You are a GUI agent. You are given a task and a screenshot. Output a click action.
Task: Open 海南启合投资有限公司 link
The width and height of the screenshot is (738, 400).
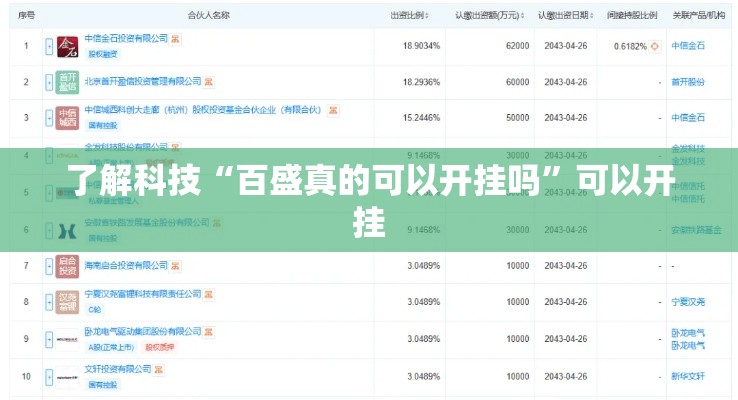click(x=126, y=265)
